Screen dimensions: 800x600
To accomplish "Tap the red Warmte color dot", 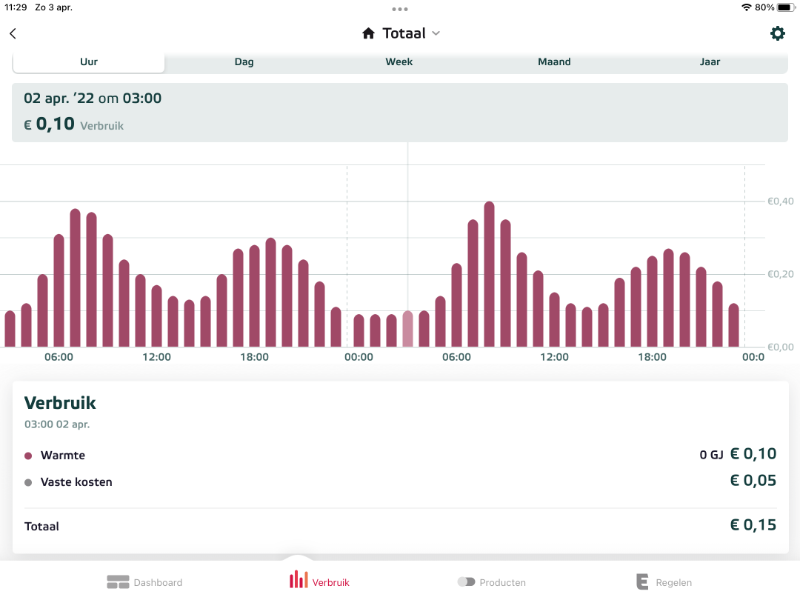I will click(28, 456).
